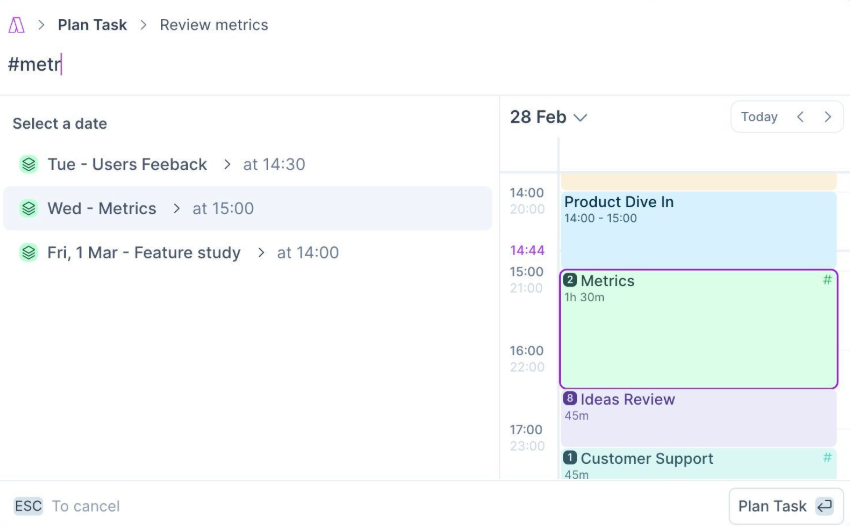Image resolution: width=850 pixels, height=526 pixels.
Task: Click the ESC key to cancel
Action: [28, 506]
